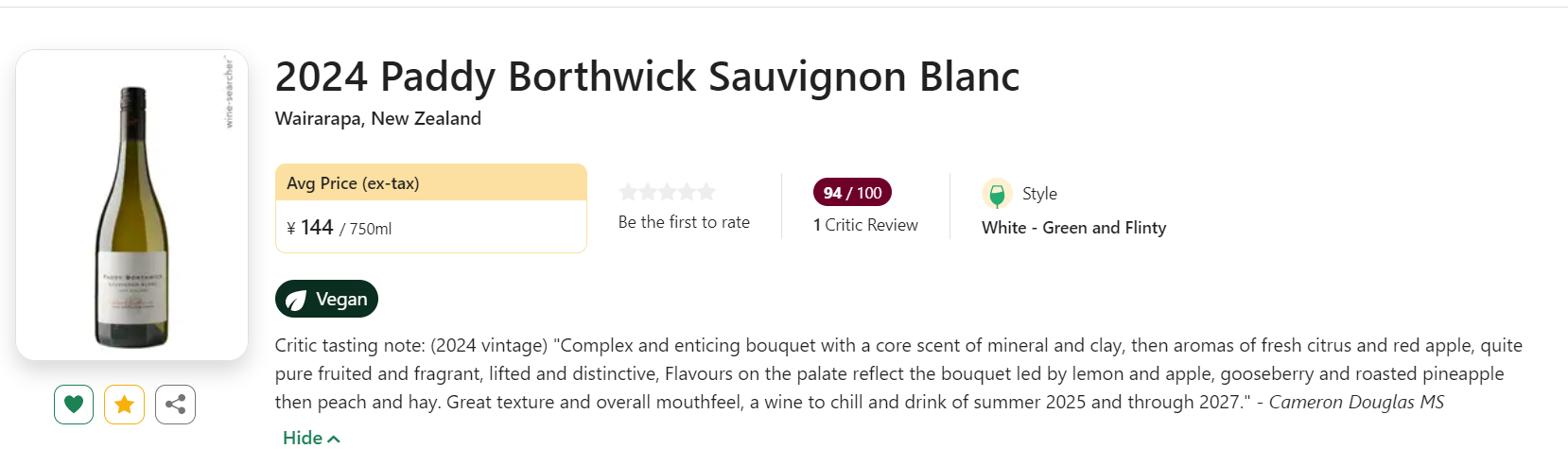
Task: Rate the wine one star
Action: click(x=628, y=193)
